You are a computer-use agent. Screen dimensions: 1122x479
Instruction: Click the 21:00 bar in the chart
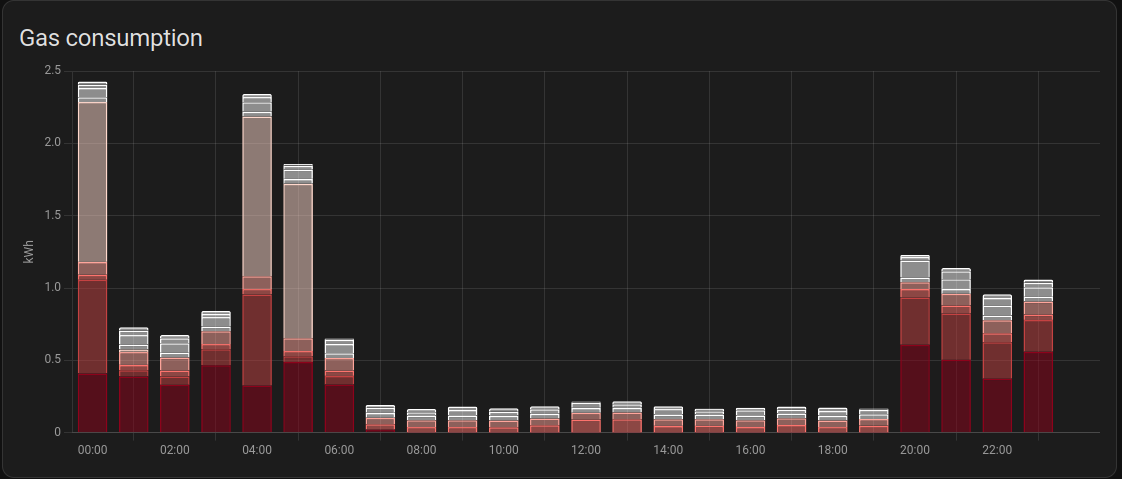click(956, 350)
